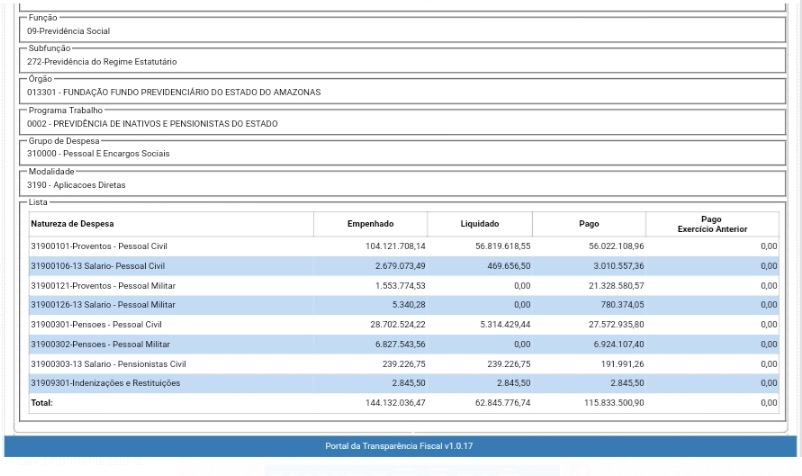
Task: Click the Natureza de Despesa column header
Action: [76, 224]
